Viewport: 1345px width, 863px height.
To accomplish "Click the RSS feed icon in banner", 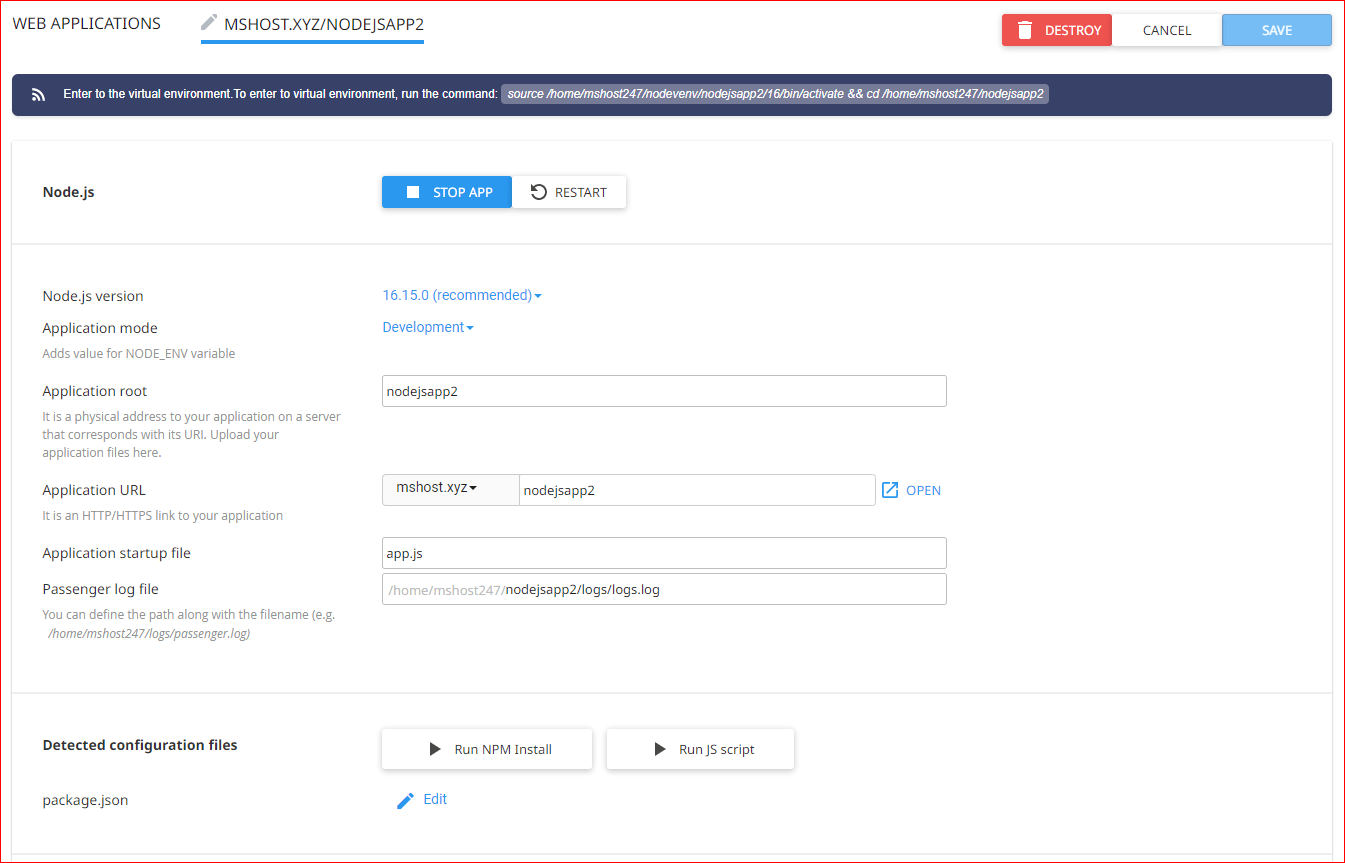I will click(39, 95).
